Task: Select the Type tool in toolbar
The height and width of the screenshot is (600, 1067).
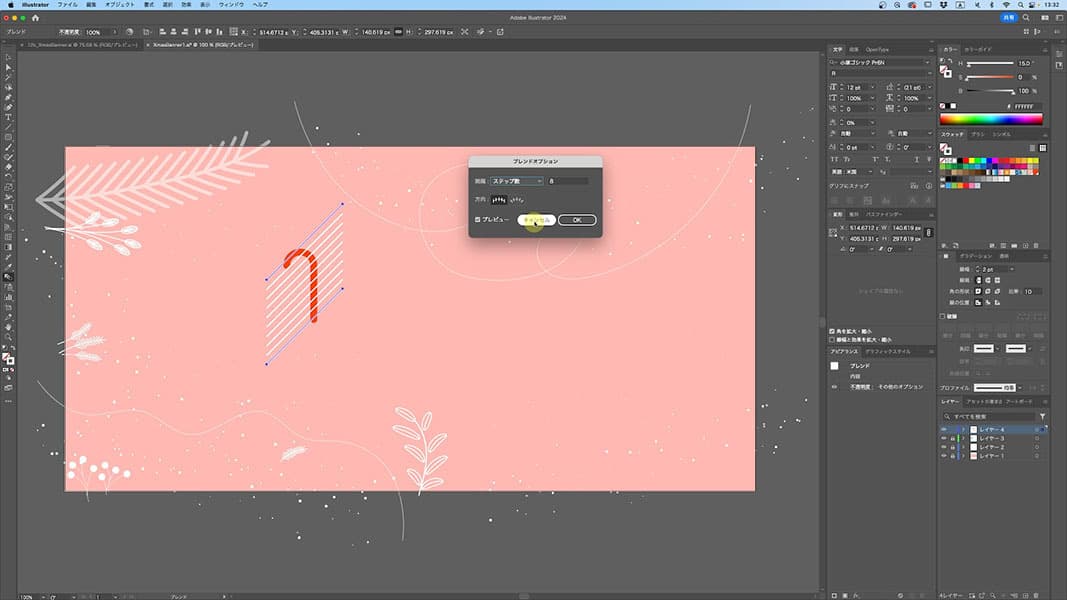Action: pos(8,117)
